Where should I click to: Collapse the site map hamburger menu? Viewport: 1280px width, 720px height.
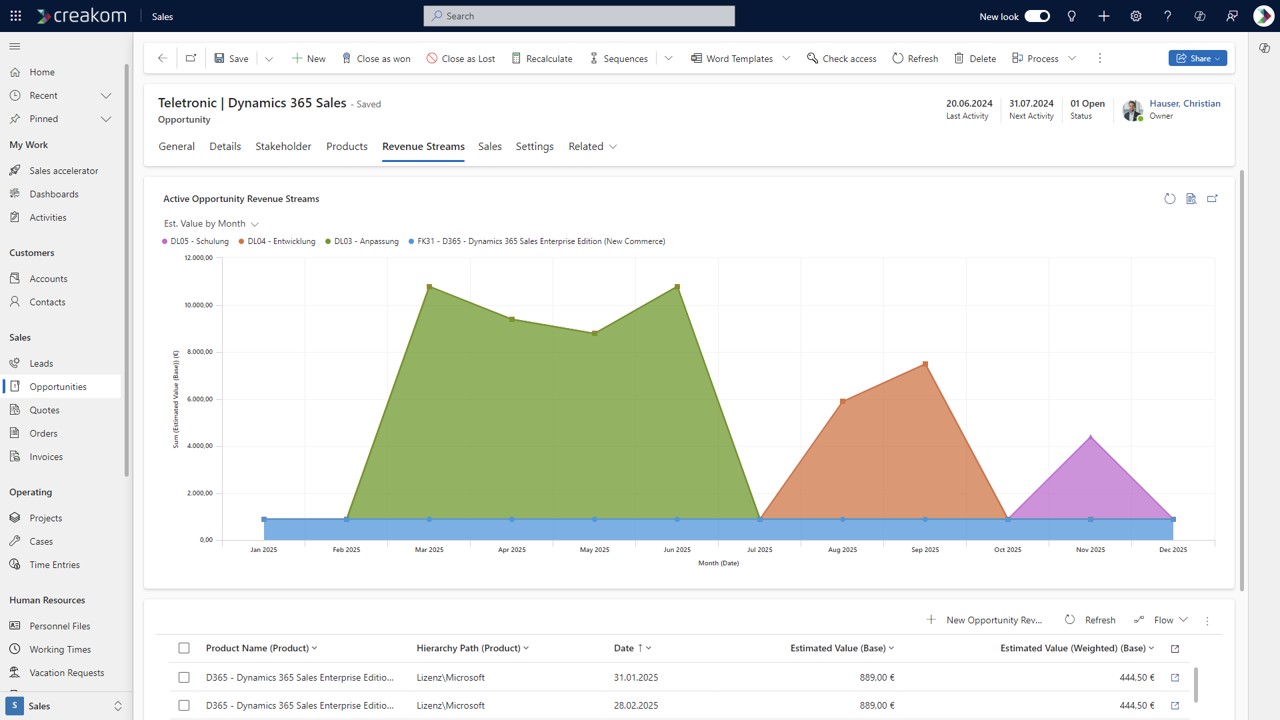pos(15,46)
